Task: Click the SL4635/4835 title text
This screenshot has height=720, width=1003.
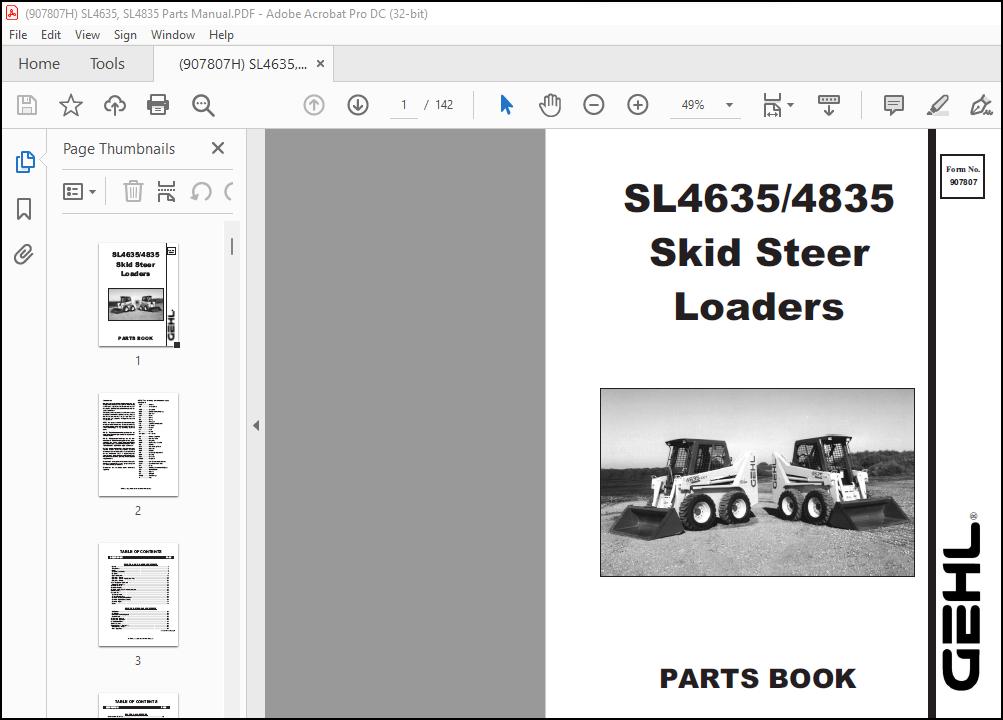Action: tap(759, 198)
